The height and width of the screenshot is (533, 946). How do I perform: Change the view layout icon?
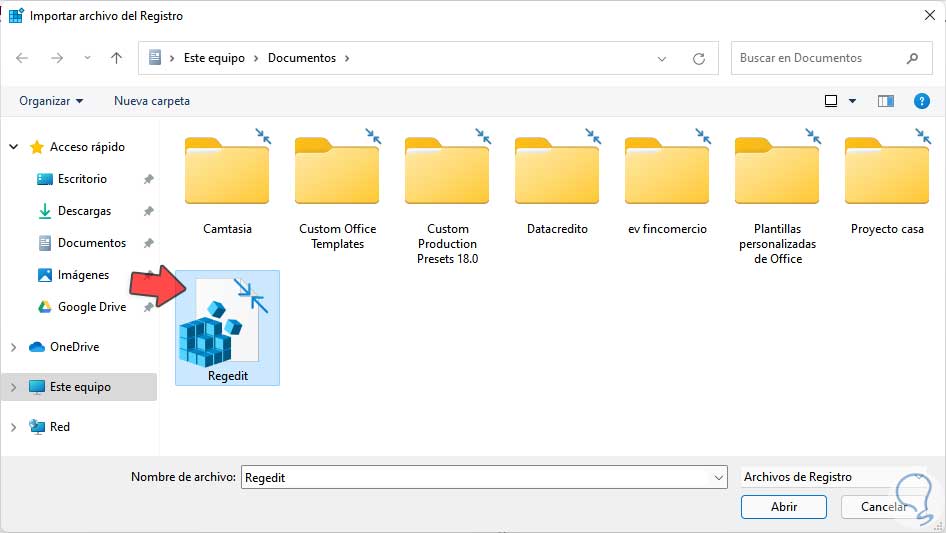click(831, 101)
